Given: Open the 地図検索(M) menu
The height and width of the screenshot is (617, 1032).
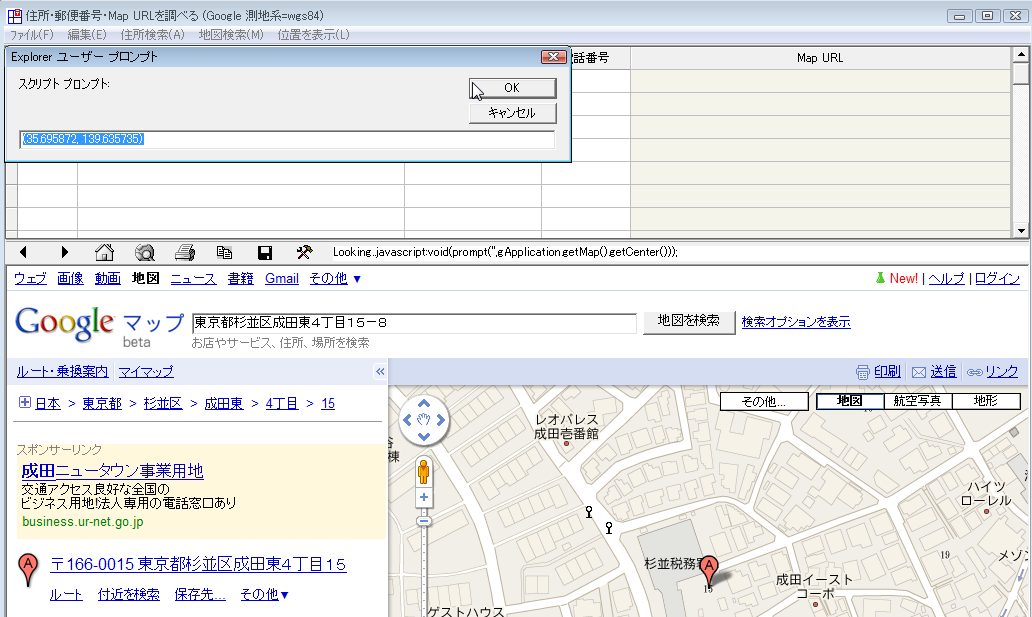Looking at the screenshot, I should [x=231, y=35].
